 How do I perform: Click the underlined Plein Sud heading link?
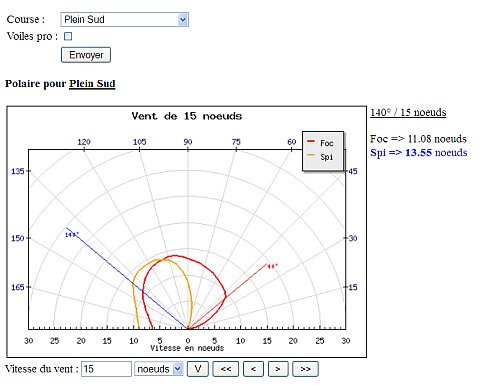point(92,84)
